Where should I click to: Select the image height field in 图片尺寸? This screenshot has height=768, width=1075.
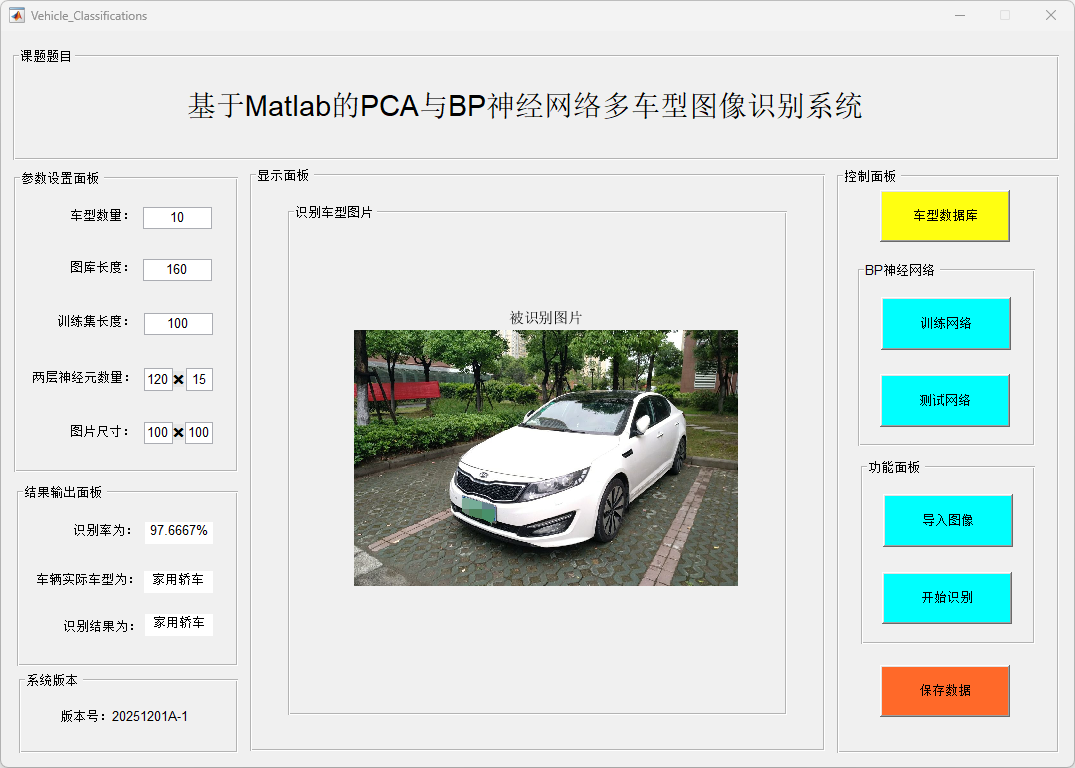click(x=199, y=433)
